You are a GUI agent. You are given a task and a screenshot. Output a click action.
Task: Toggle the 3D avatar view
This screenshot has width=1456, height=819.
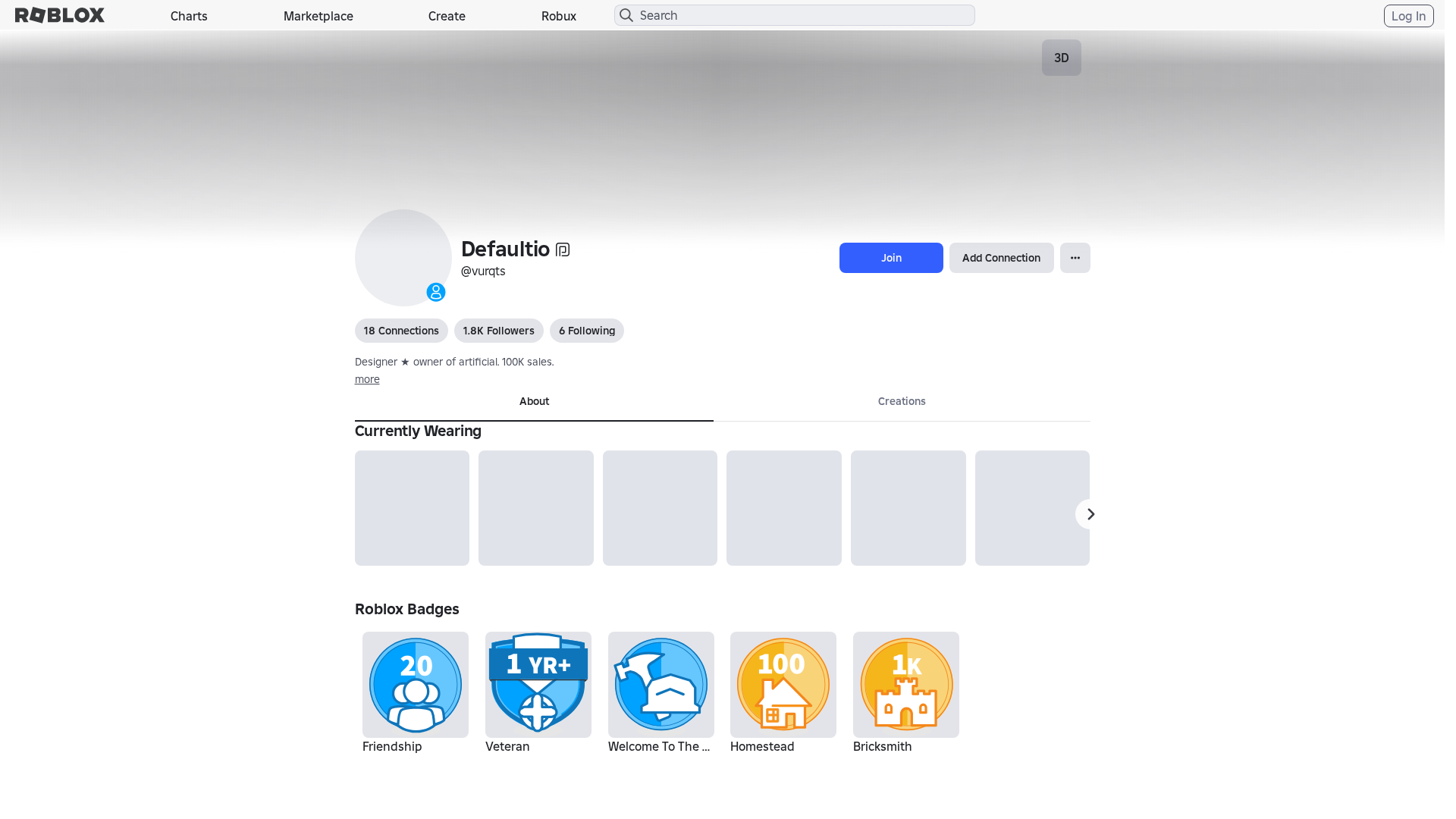[1062, 58]
